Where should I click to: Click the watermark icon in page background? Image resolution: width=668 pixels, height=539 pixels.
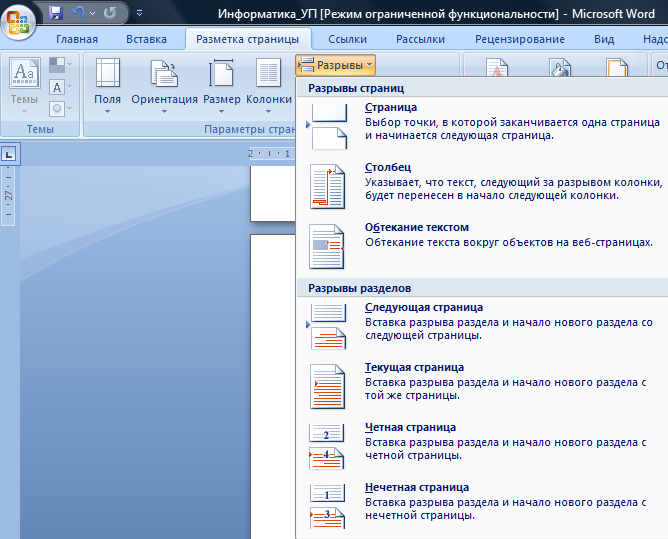point(497,68)
